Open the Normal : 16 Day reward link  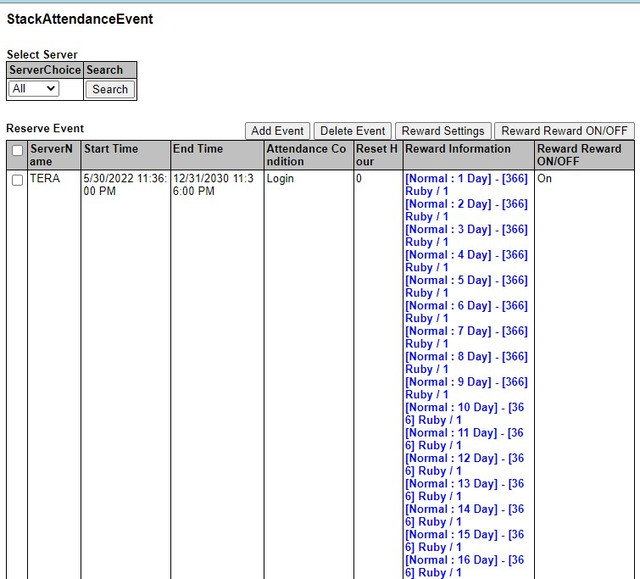464,566
